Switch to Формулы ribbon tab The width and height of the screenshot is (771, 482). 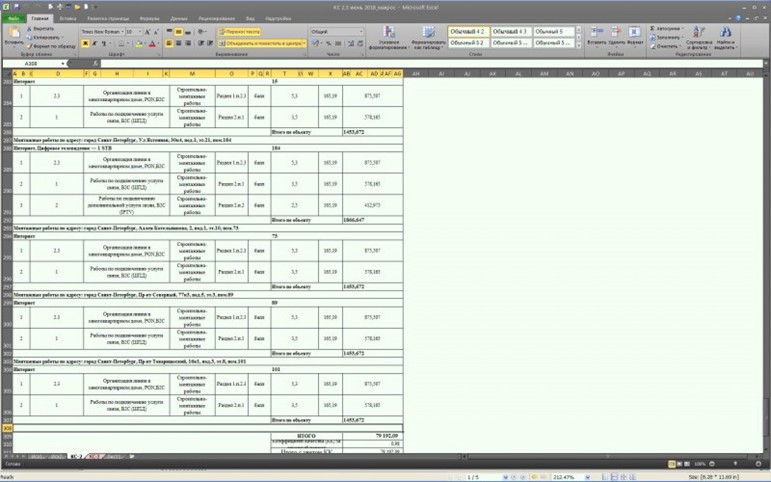click(x=149, y=18)
